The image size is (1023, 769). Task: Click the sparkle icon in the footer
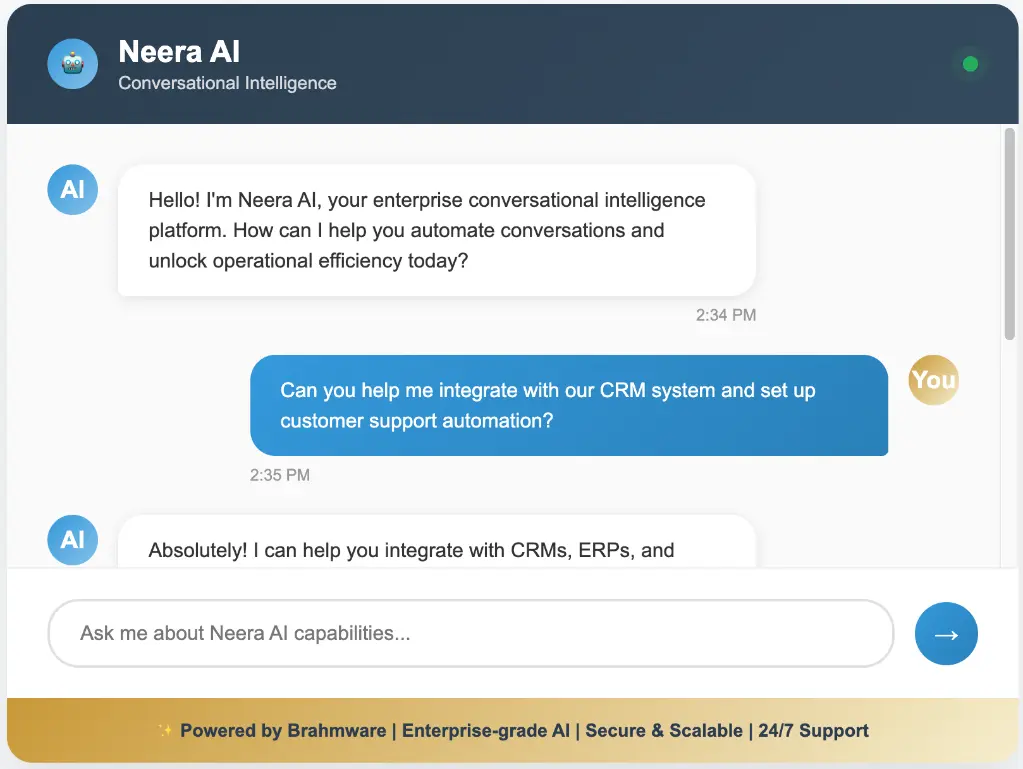[x=165, y=731]
